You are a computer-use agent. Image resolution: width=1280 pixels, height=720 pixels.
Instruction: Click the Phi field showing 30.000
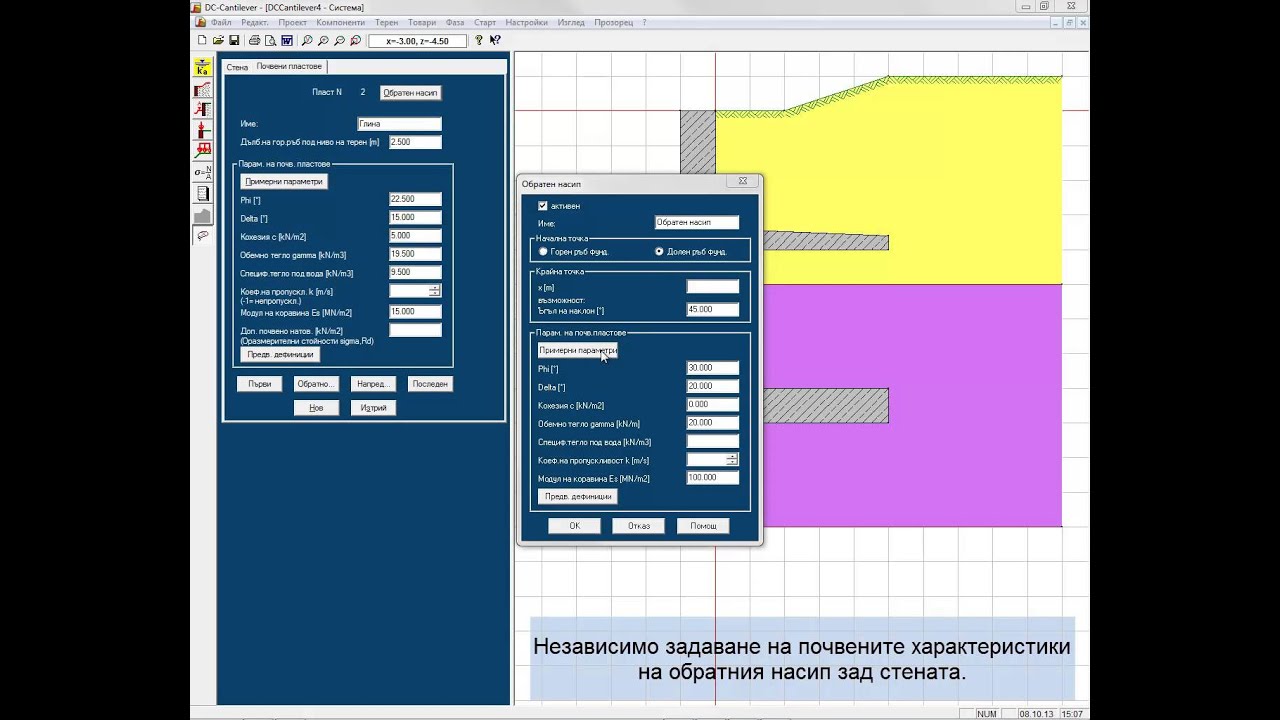click(x=713, y=368)
